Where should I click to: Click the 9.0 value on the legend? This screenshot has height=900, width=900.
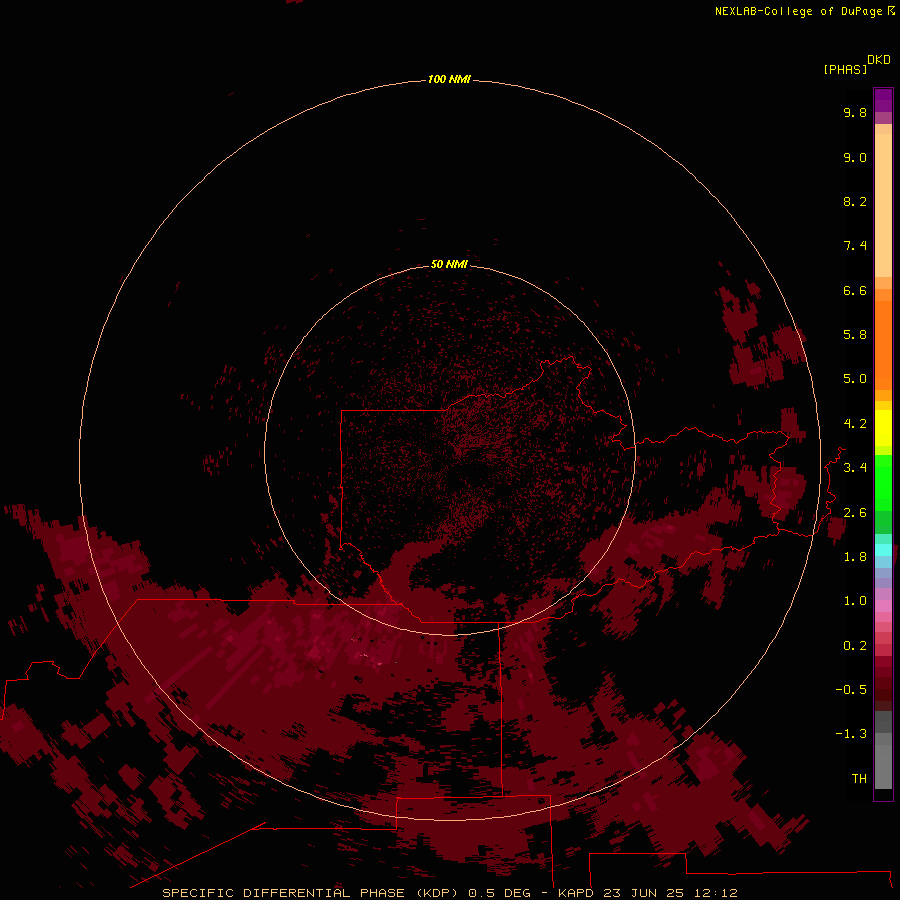point(855,157)
